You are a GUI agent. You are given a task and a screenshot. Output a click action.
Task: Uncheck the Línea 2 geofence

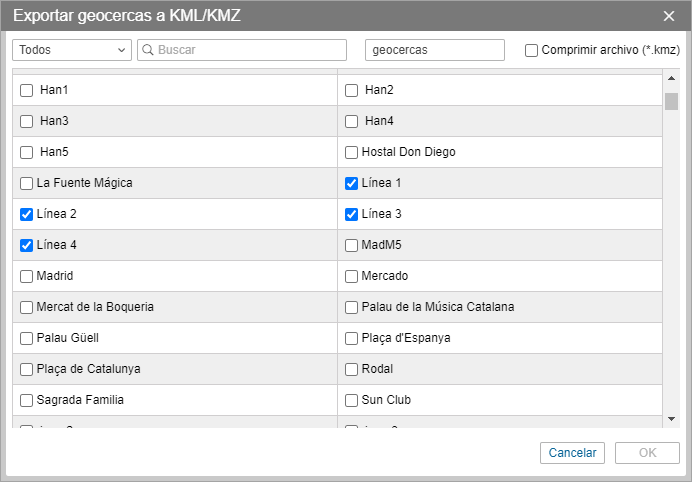coord(27,214)
